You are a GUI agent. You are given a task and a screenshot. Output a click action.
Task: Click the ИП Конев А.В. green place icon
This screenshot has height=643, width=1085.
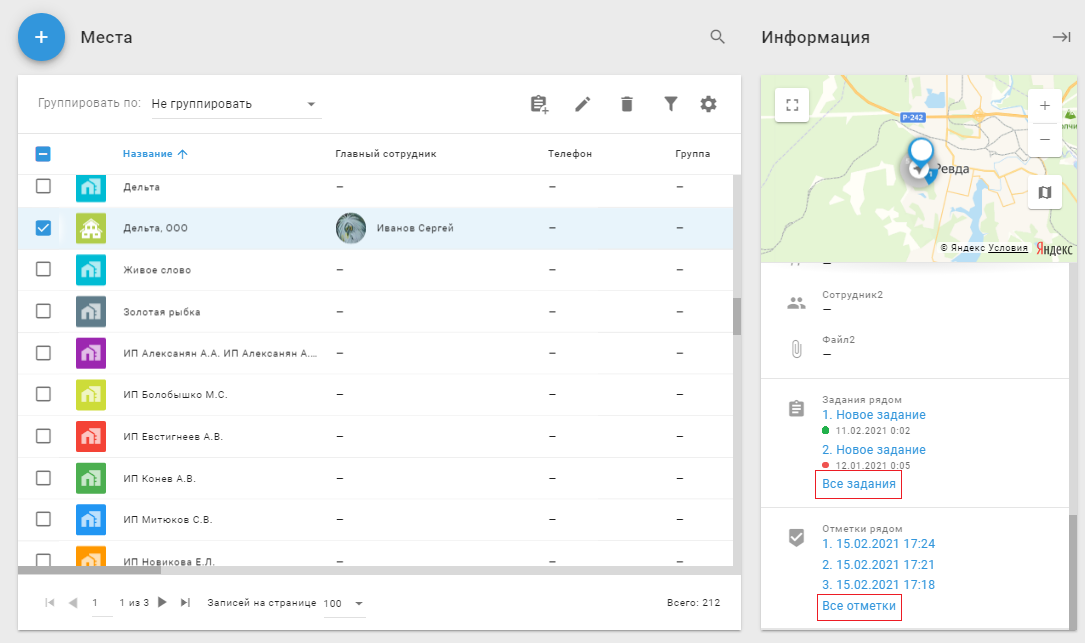[91, 478]
